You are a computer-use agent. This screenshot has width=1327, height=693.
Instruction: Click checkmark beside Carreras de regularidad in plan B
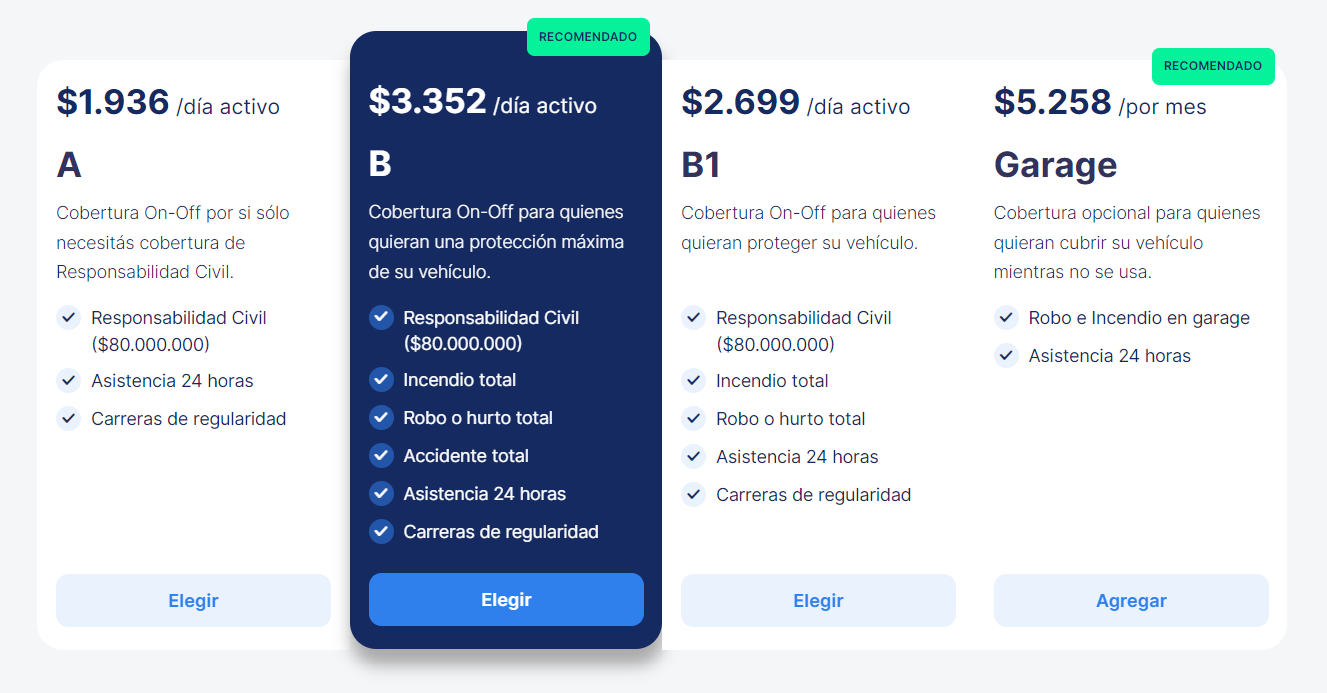coord(381,532)
